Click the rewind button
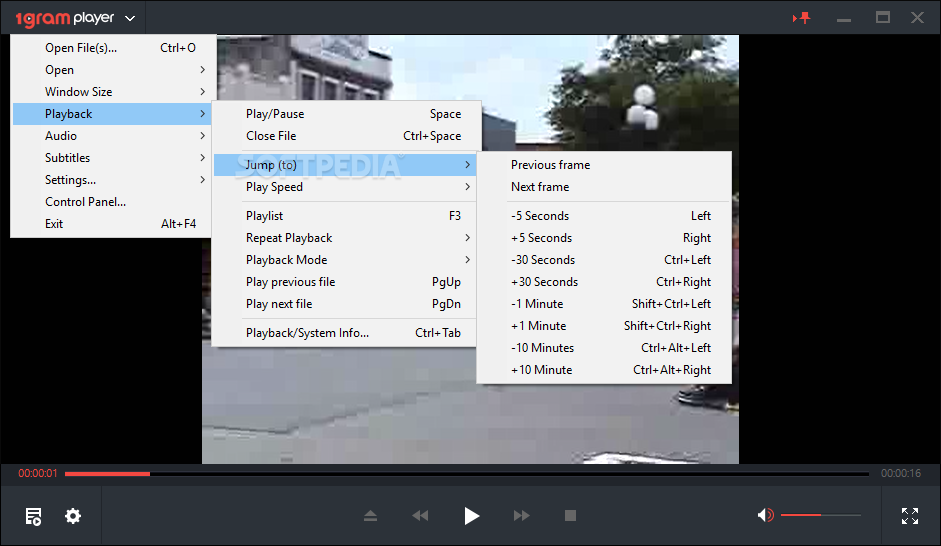Viewport: 941px width, 546px height. click(420, 515)
